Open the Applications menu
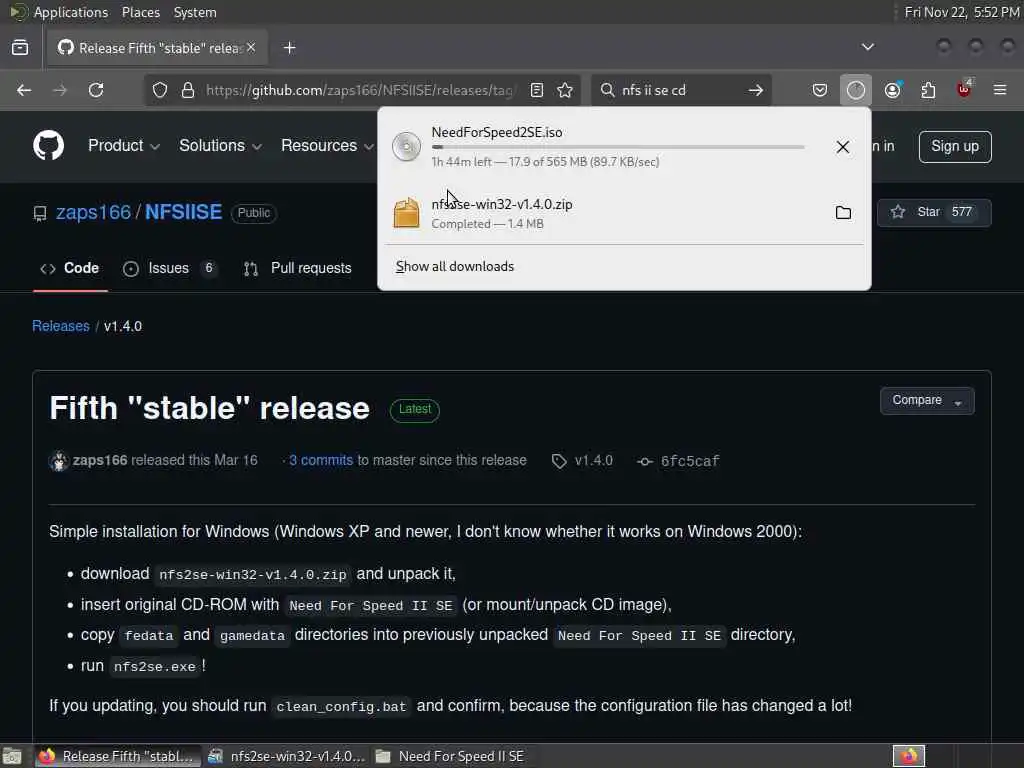 point(71,12)
